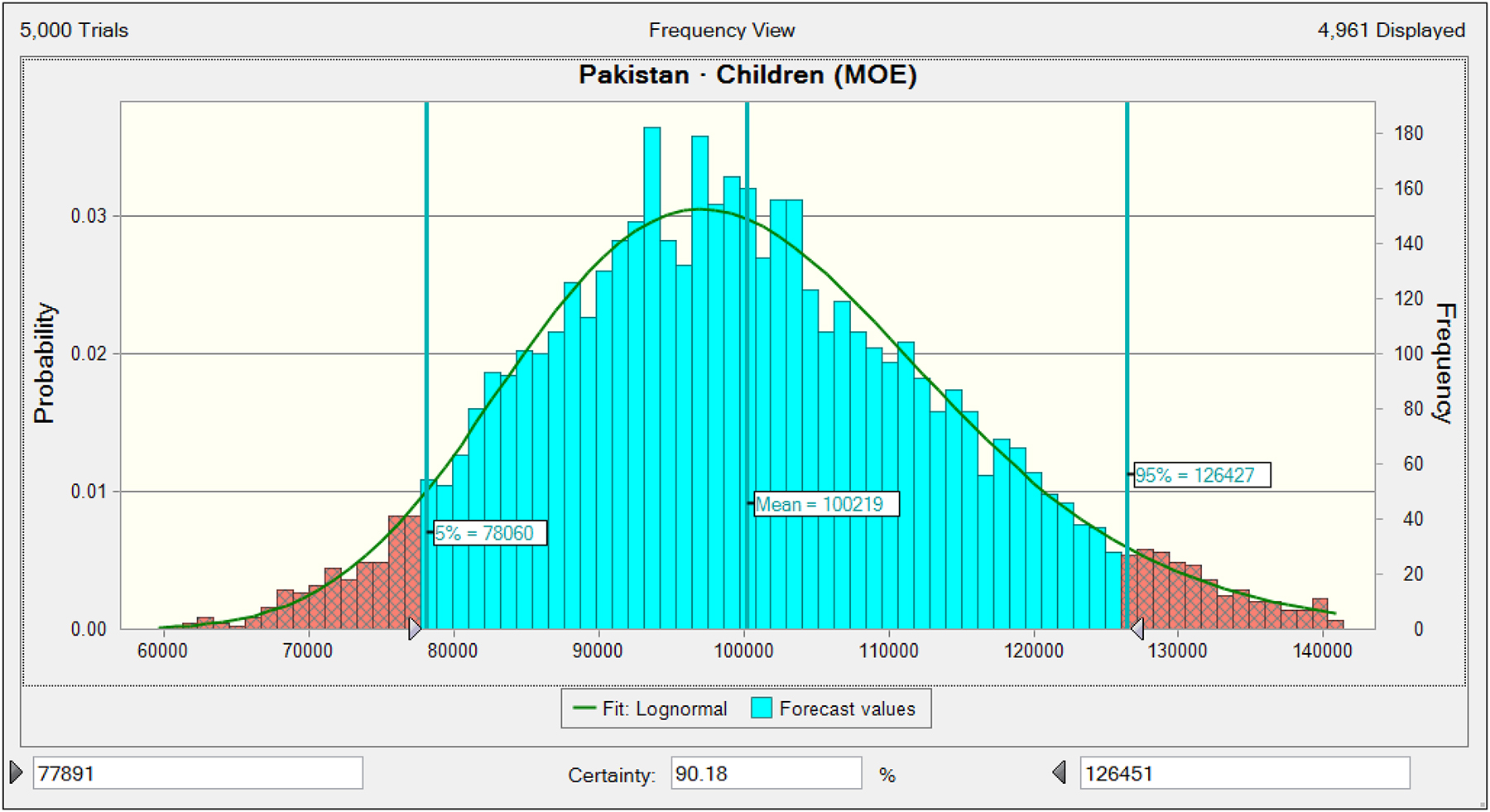This screenshot has width=1490, height=812.
Task: Click the '95% = 126427' marker label
Action: tap(1200, 475)
